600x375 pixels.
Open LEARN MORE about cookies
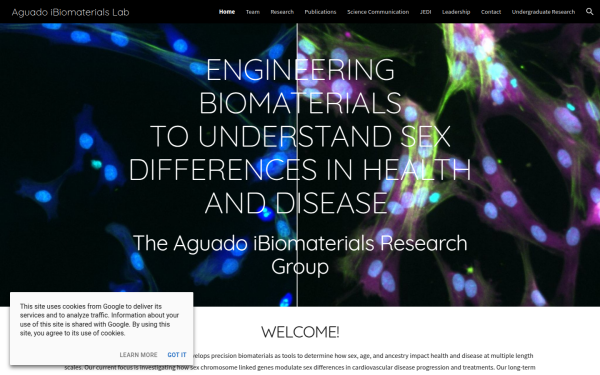tap(138, 355)
